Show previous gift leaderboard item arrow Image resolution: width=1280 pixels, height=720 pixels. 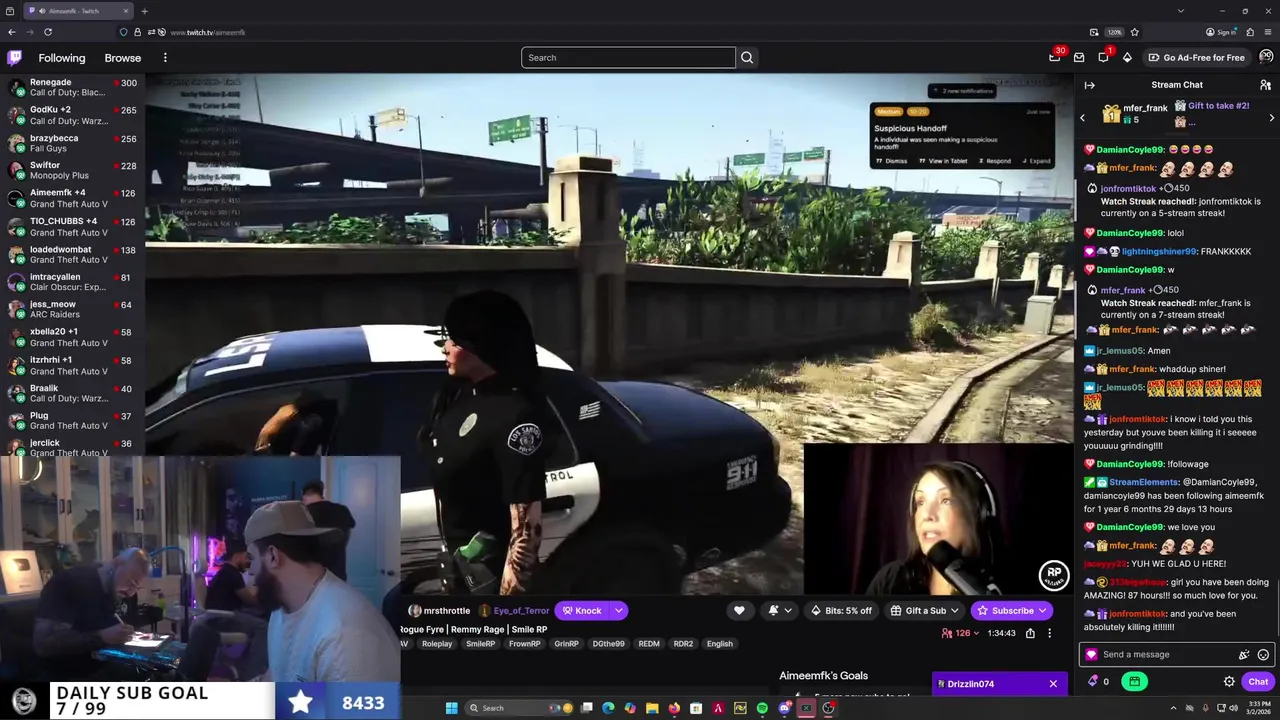(x=1082, y=118)
